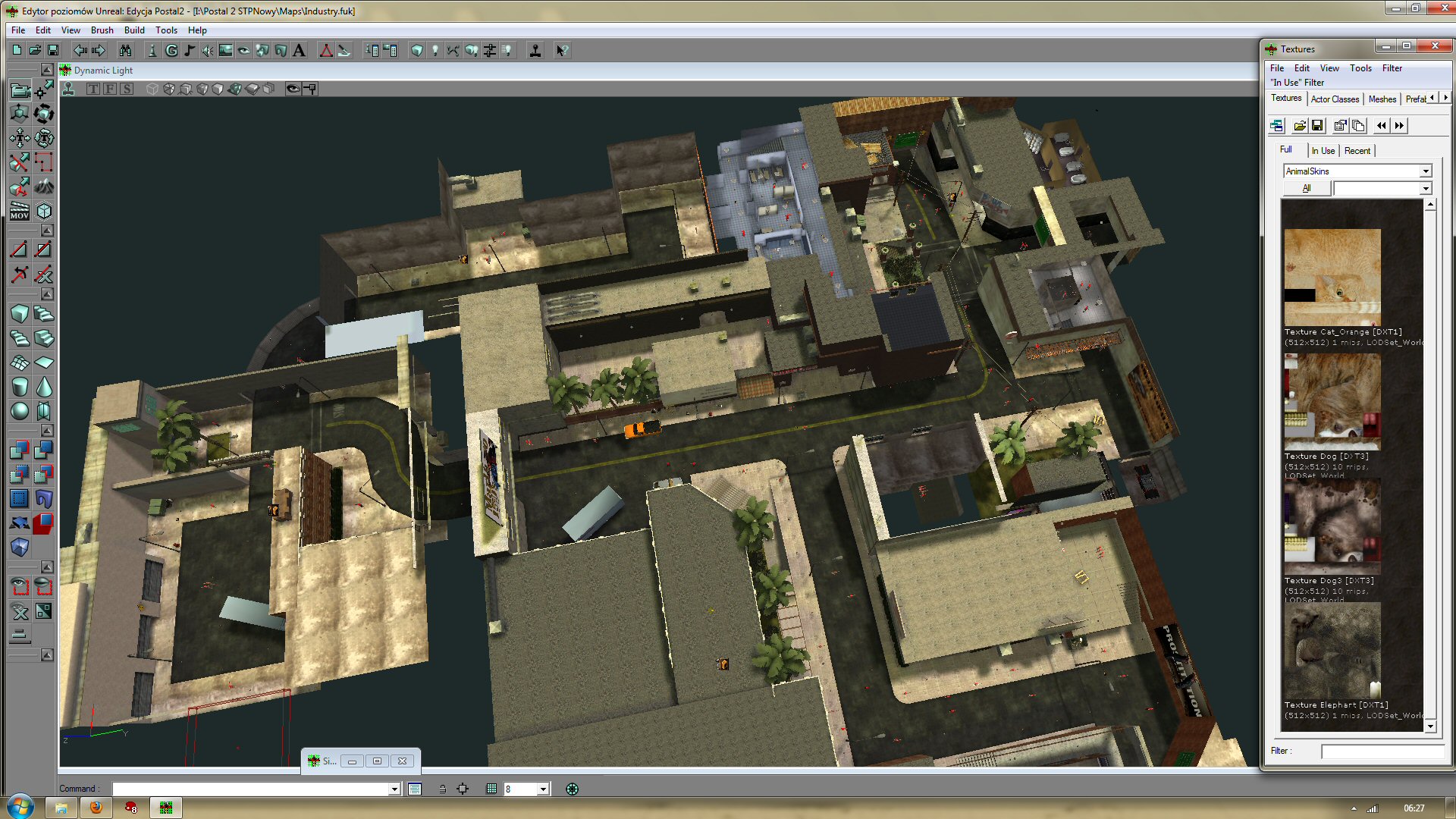Collapse the topmost left toolbox section arrow

click(x=47, y=70)
